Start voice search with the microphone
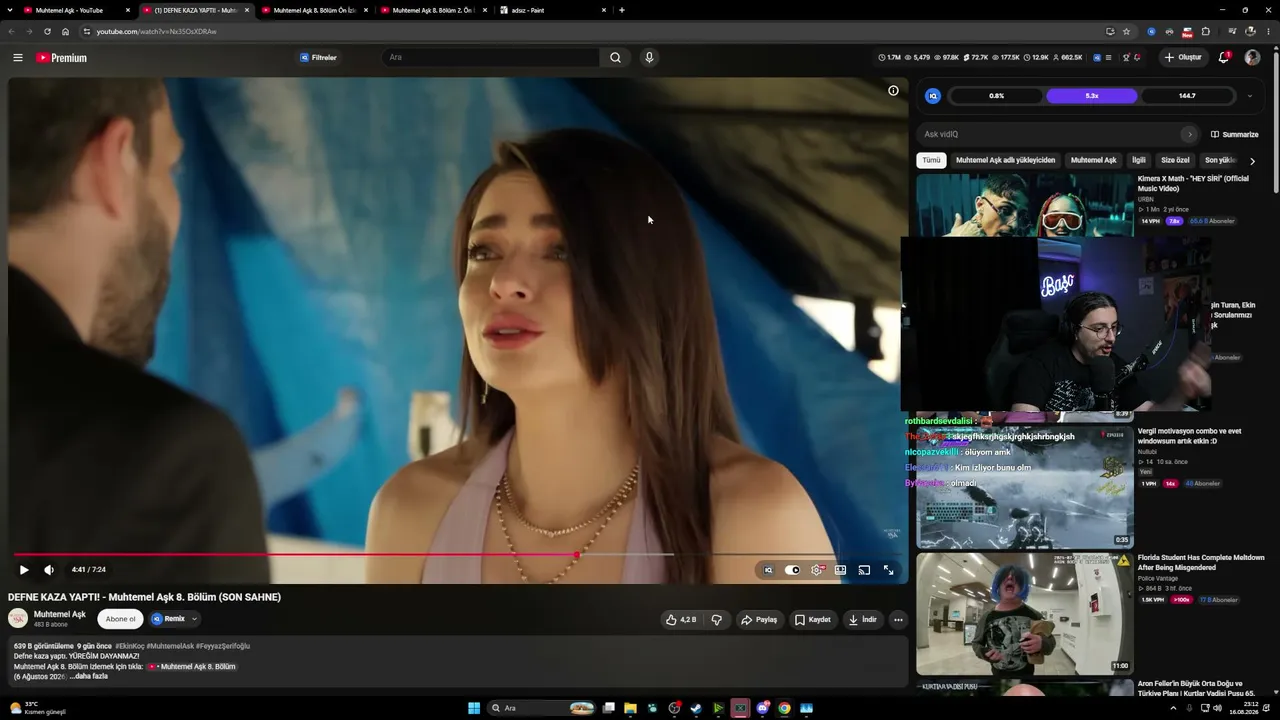1280x720 pixels. 649,57
